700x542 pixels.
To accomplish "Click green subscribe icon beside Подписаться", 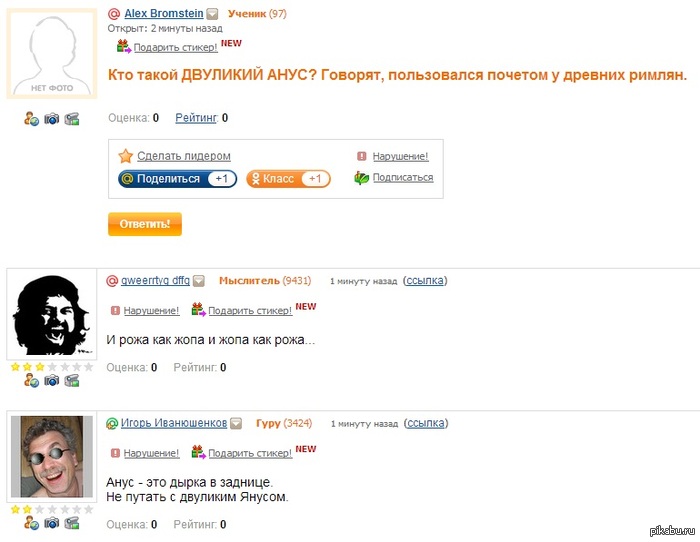I will [362, 178].
